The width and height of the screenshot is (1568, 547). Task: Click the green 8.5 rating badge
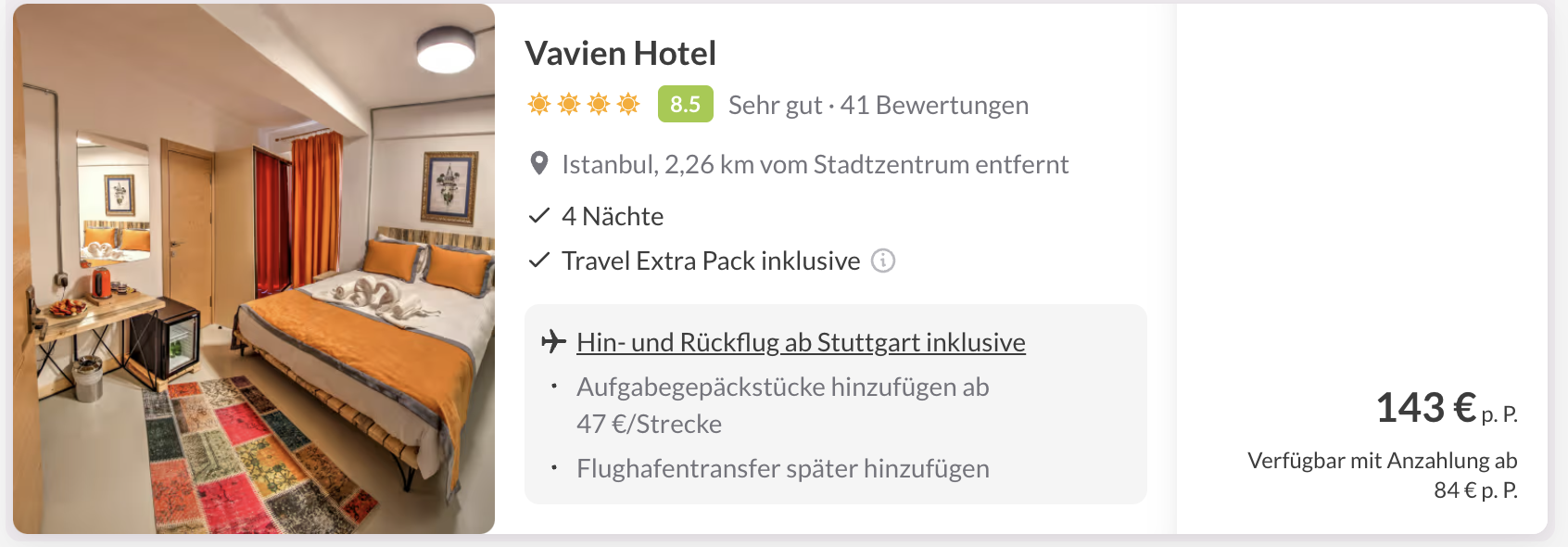click(685, 104)
